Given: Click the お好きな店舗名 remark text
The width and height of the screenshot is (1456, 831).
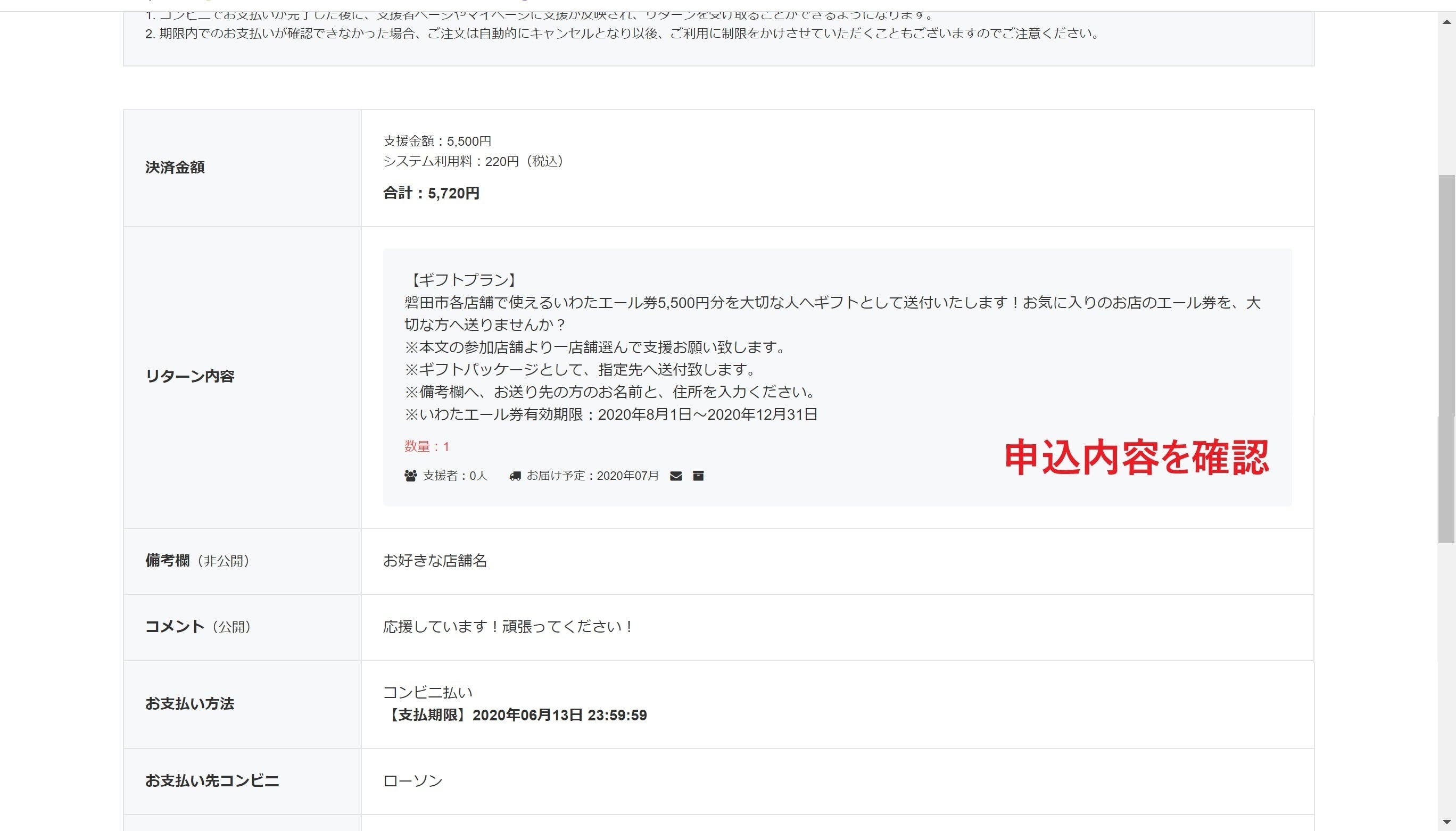Looking at the screenshot, I should click(435, 560).
